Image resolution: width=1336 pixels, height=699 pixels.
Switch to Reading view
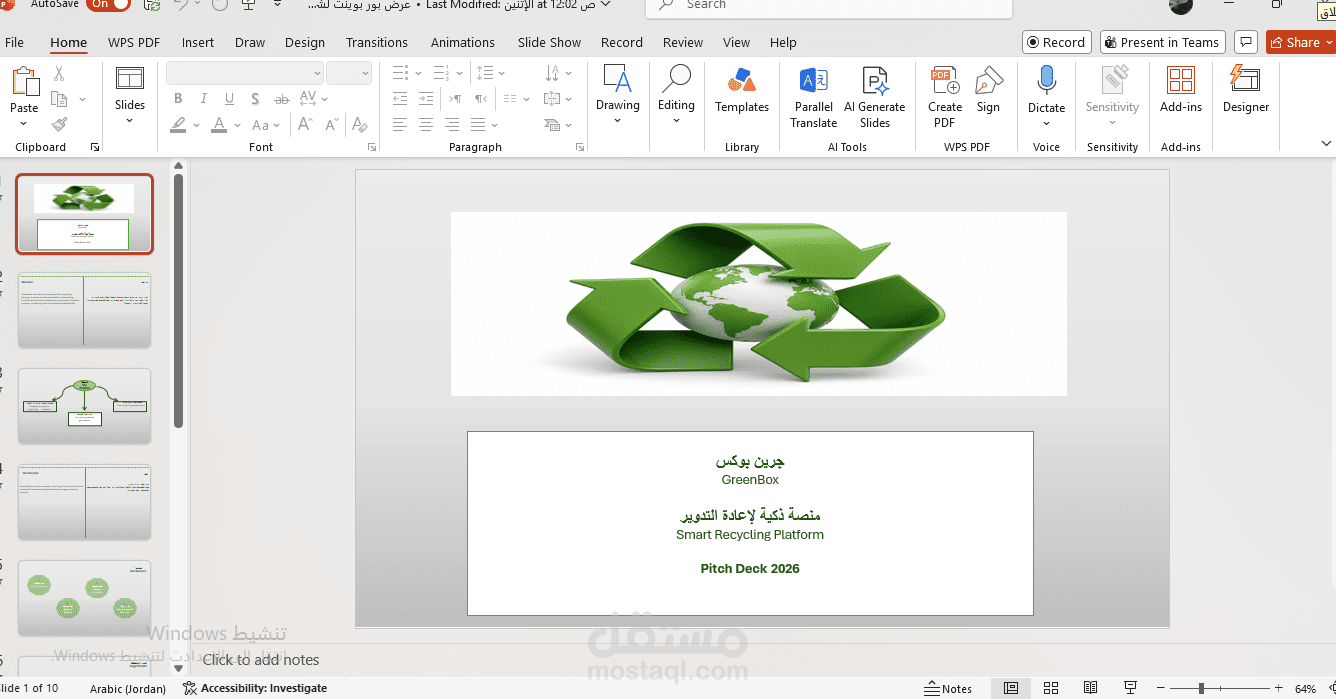1091,688
